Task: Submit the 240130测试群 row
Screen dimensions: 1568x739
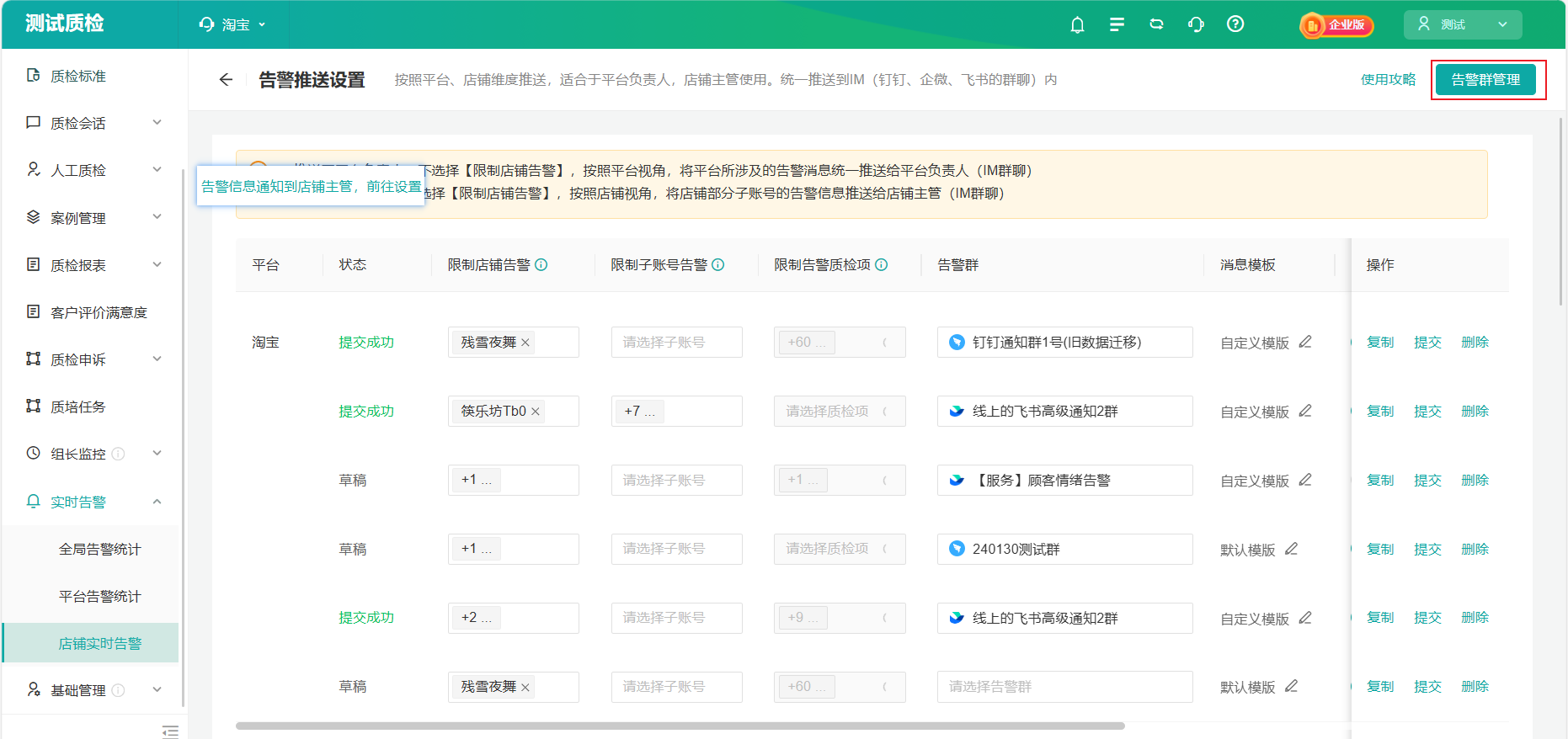Action: click(x=1427, y=549)
